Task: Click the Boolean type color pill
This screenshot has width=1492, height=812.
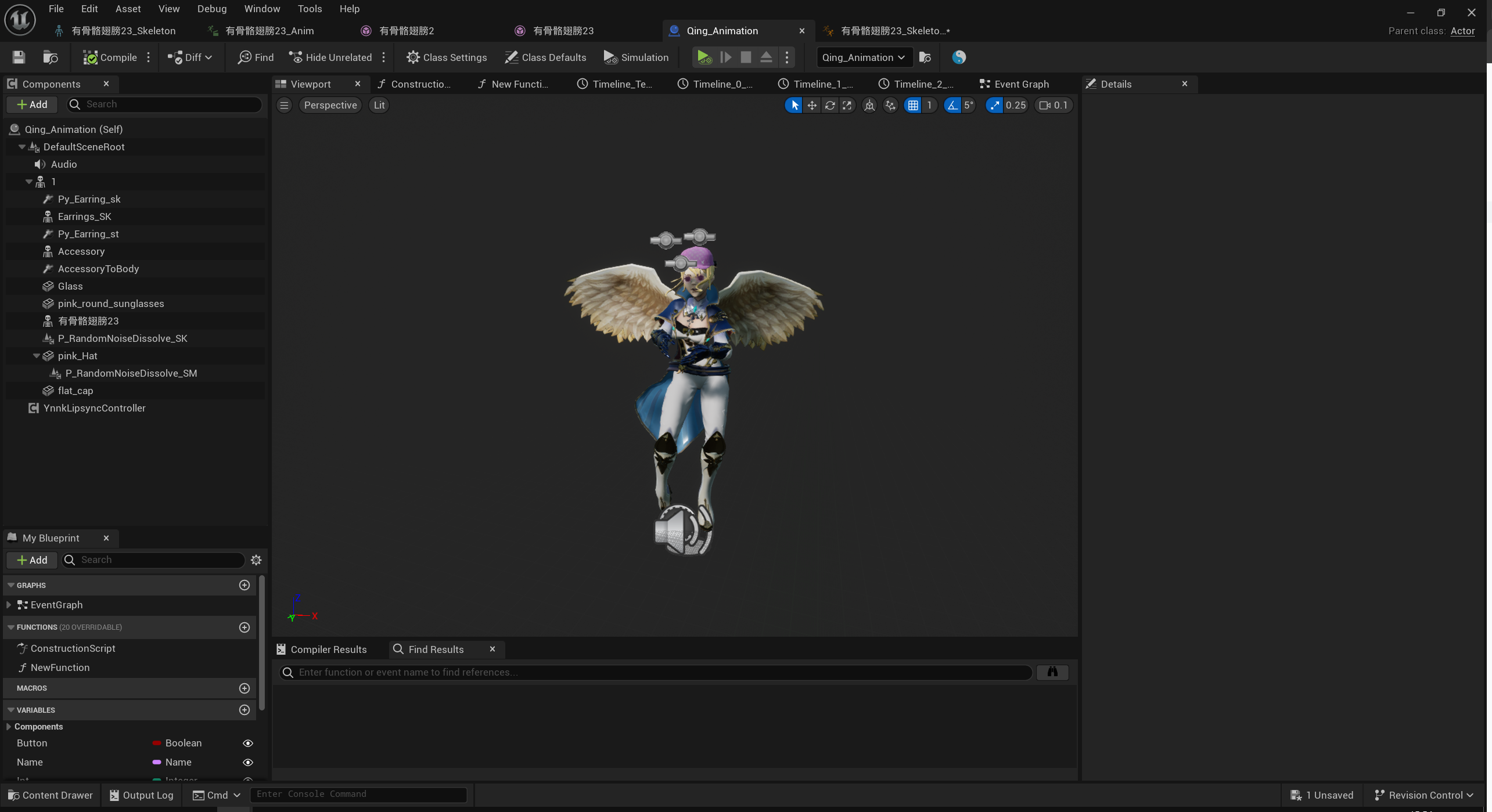Action: [x=156, y=743]
